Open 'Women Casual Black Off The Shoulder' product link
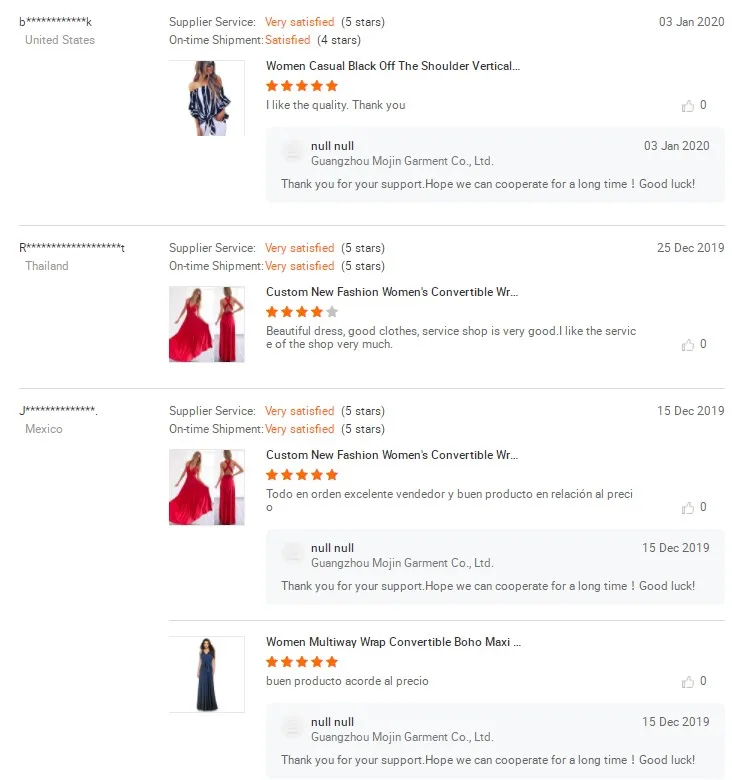This screenshot has width=732, height=780. [392, 66]
